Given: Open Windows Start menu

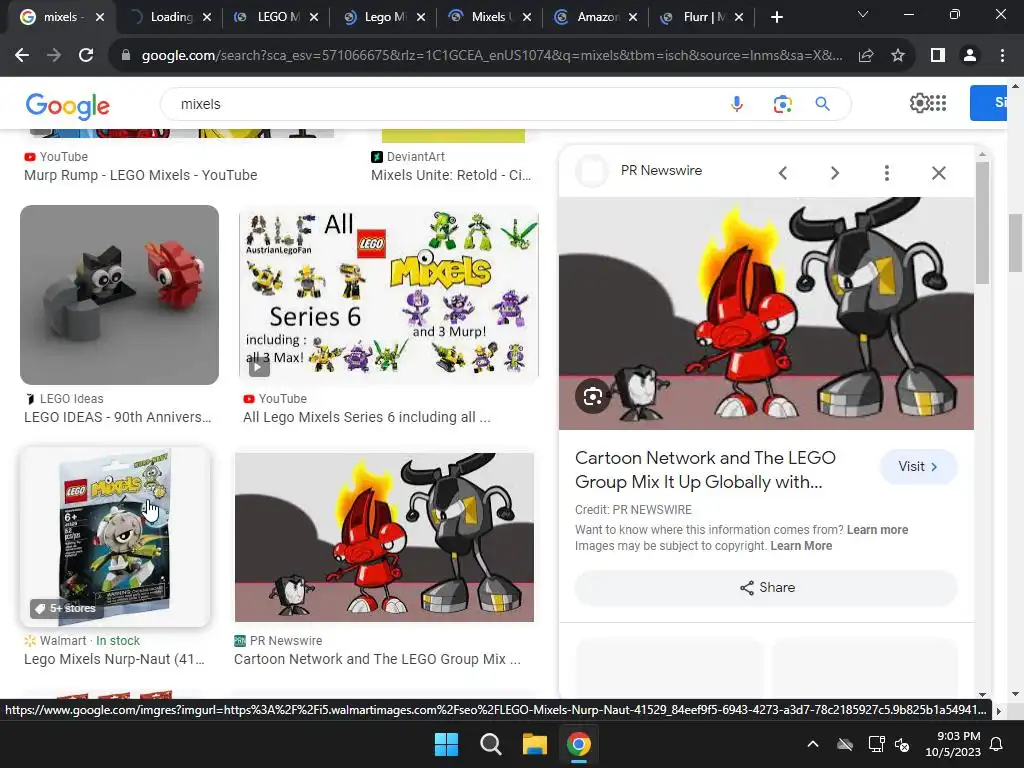Looking at the screenshot, I should 447,744.
